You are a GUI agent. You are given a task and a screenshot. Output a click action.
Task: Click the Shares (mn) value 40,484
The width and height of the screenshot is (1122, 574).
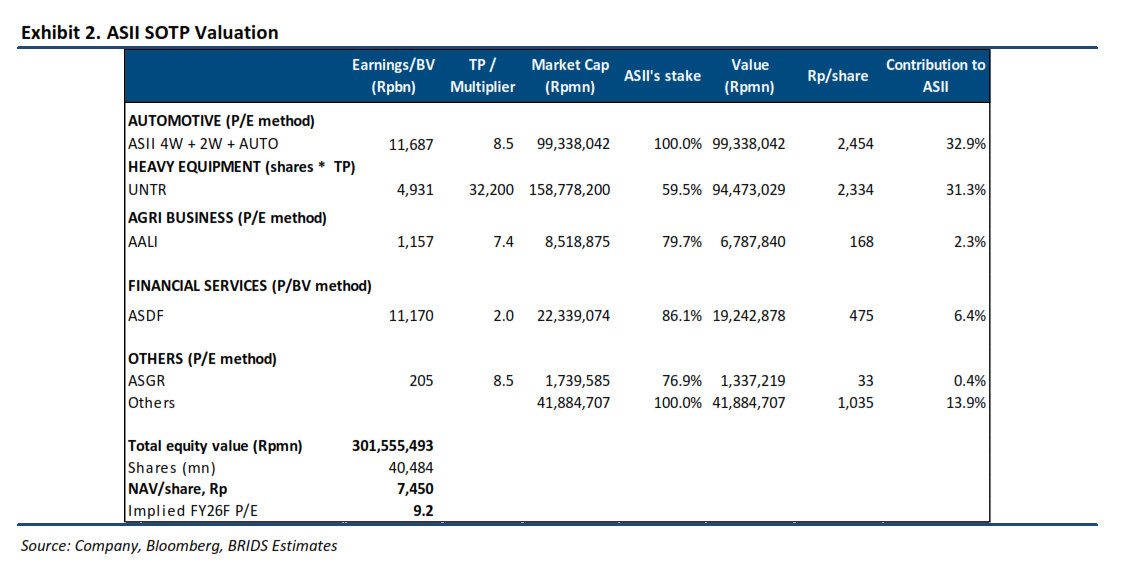pyautogui.click(x=411, y=468)
